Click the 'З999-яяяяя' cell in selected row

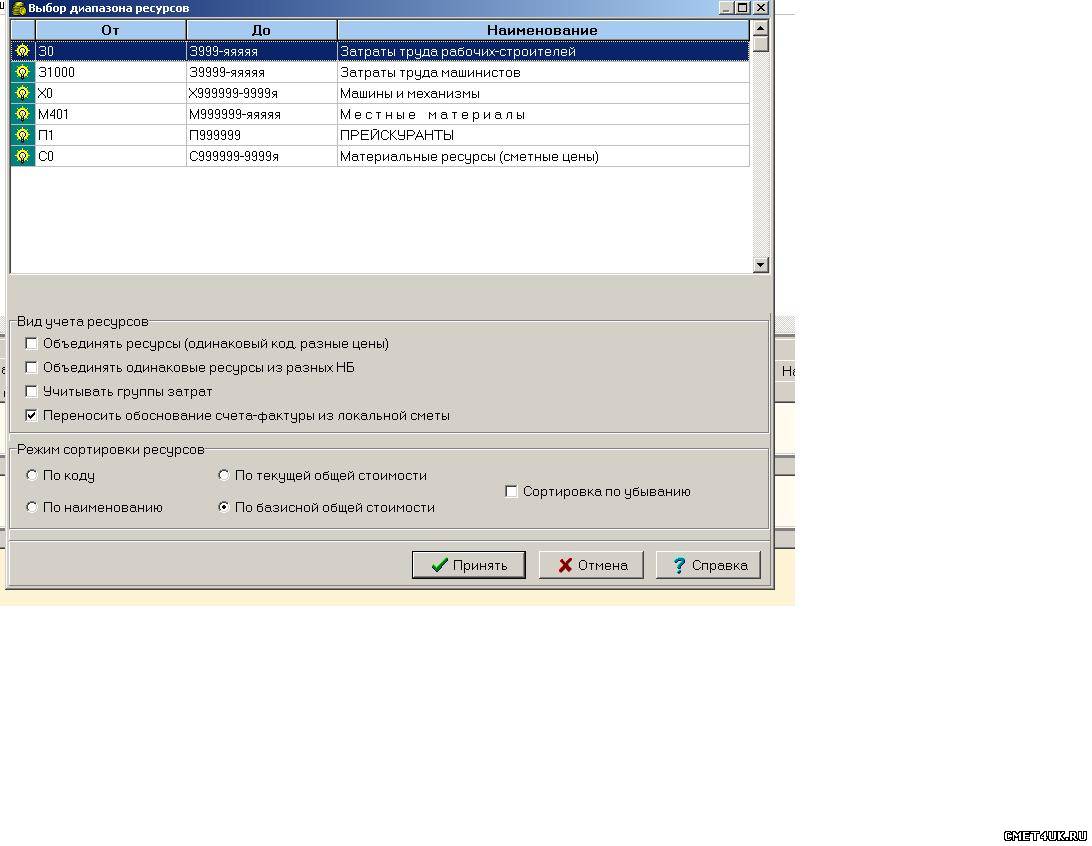pyautogui.click(x=262, y=52)
